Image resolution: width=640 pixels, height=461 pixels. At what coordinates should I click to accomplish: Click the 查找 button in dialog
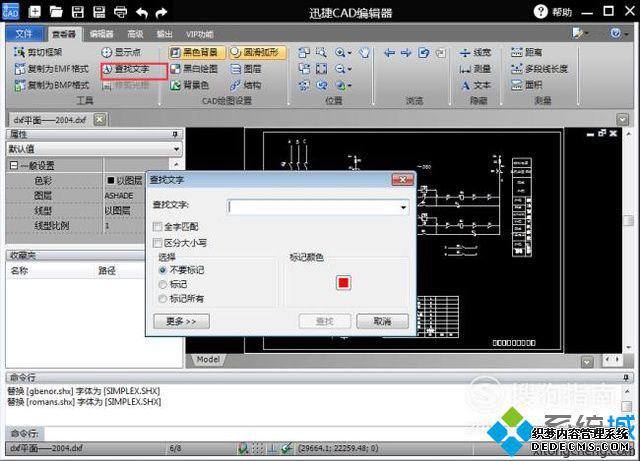point(325,321)
